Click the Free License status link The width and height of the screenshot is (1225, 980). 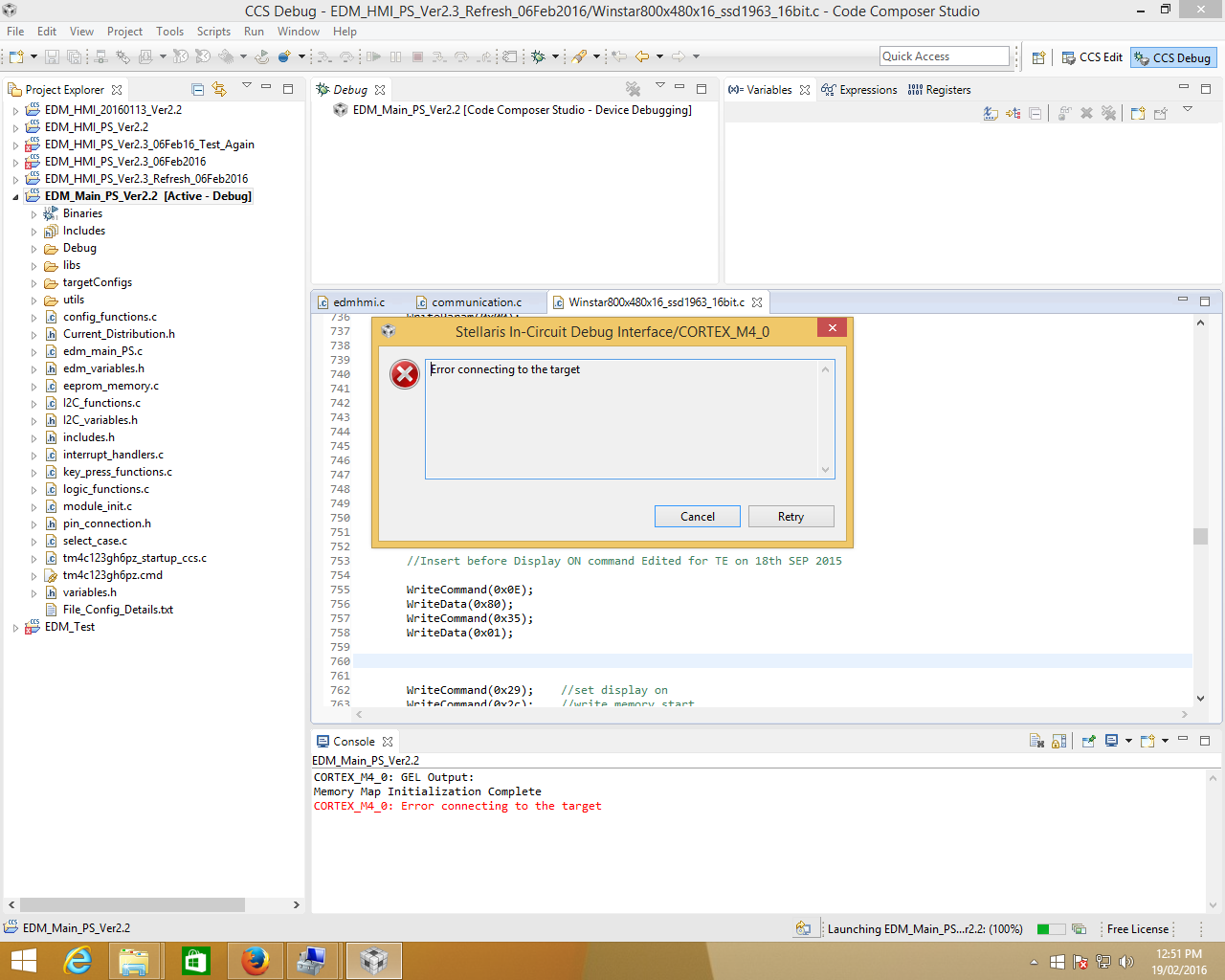(1138, 929)
